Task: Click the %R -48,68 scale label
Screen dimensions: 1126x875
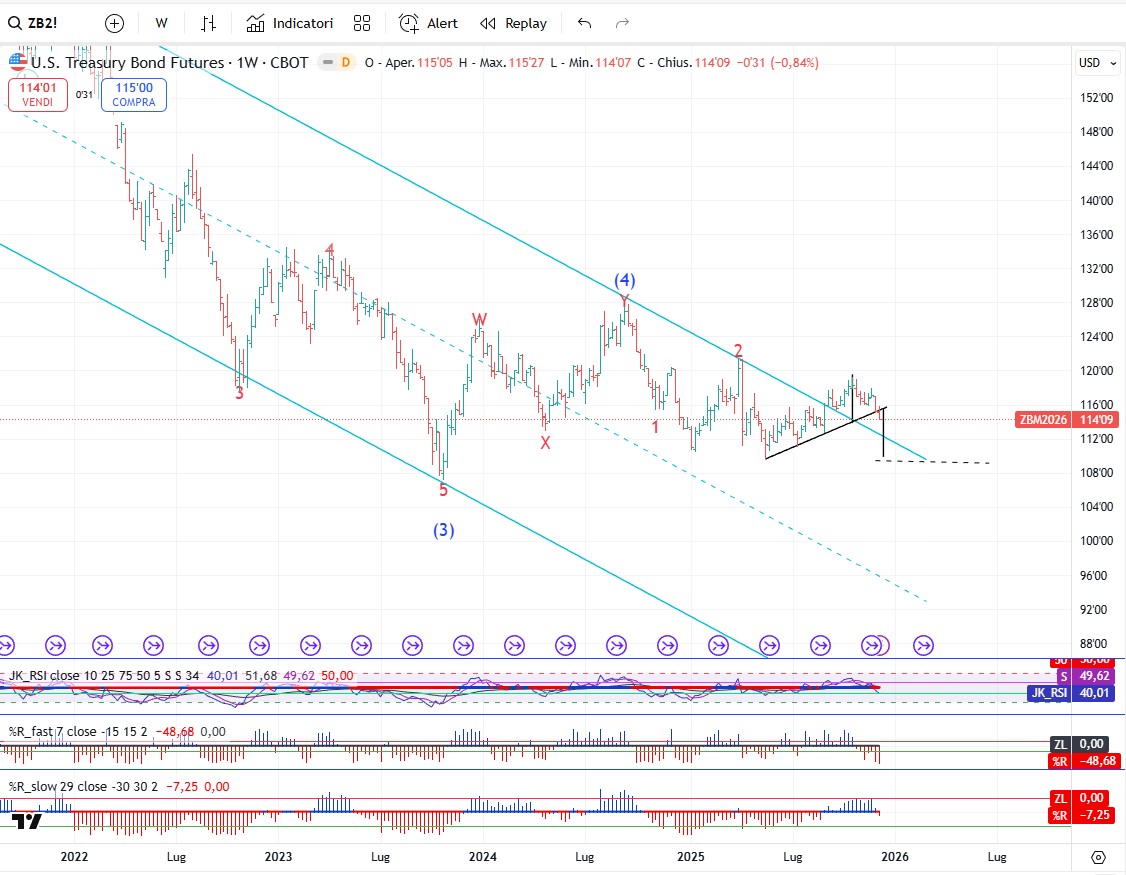Action: coord(1085,761)
